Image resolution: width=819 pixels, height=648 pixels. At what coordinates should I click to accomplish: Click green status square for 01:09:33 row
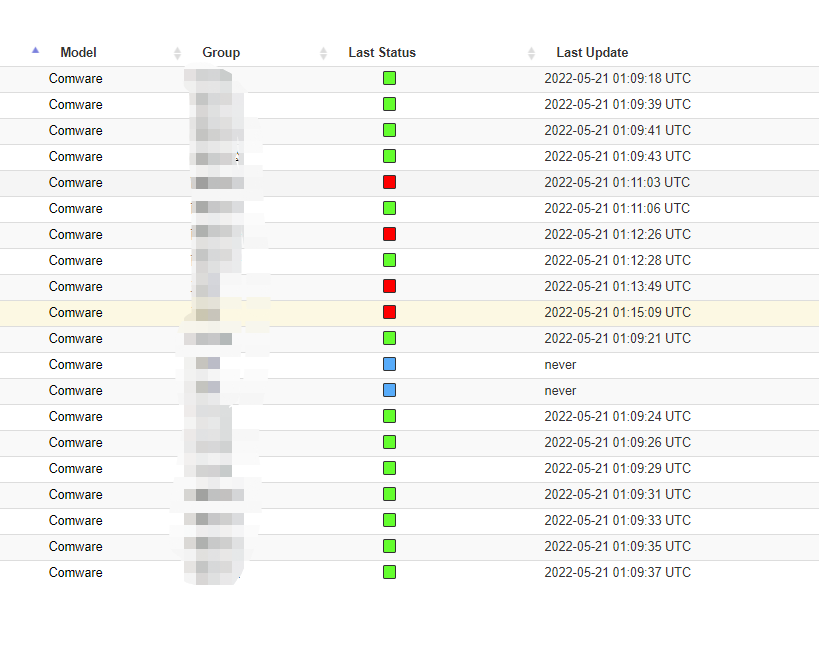389,520
